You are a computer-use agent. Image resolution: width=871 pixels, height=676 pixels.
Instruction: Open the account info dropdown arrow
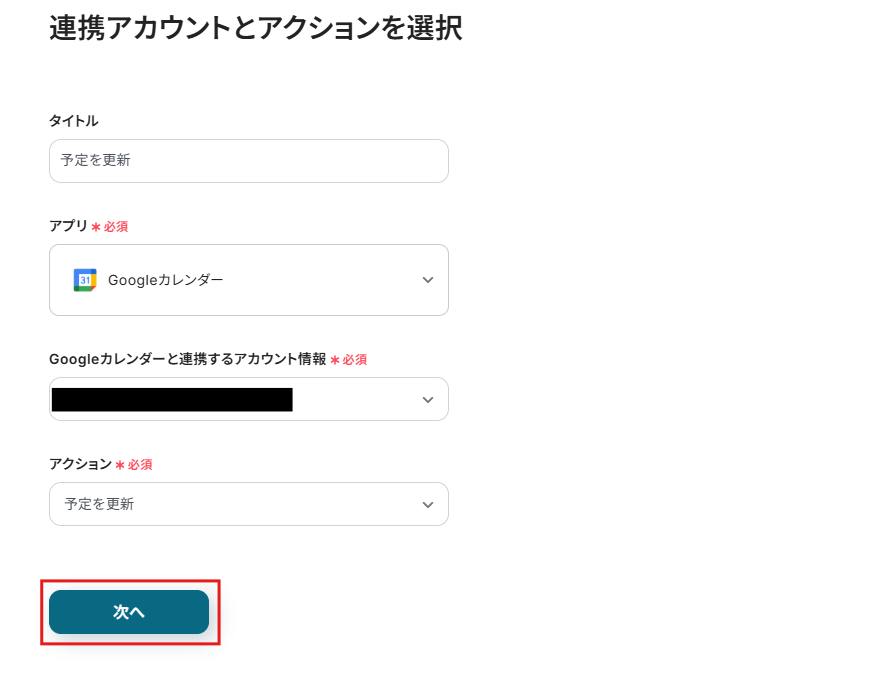pos(428,400)
